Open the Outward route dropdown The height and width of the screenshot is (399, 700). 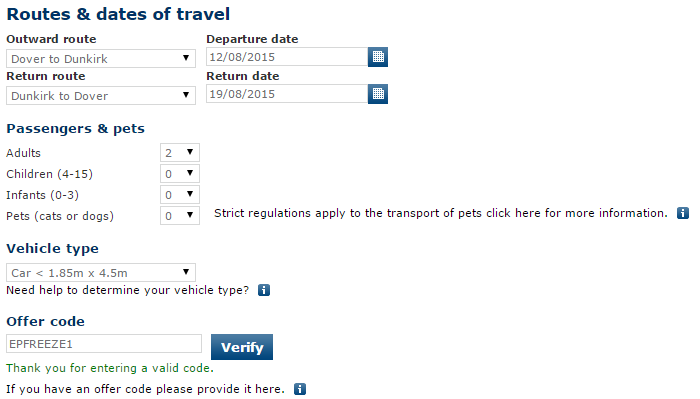(x=101, y=58)
